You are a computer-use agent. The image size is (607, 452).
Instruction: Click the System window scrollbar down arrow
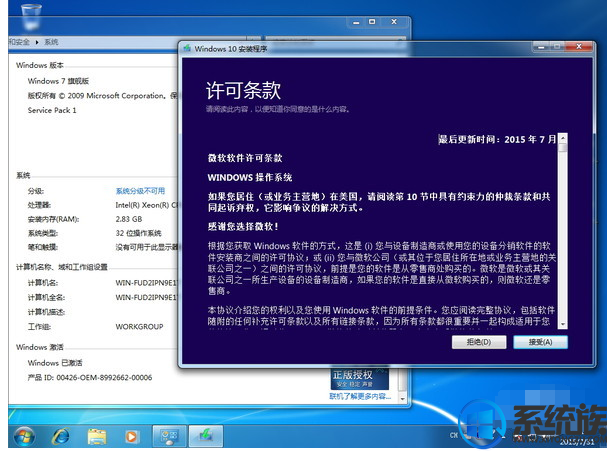tap(403, 399)
